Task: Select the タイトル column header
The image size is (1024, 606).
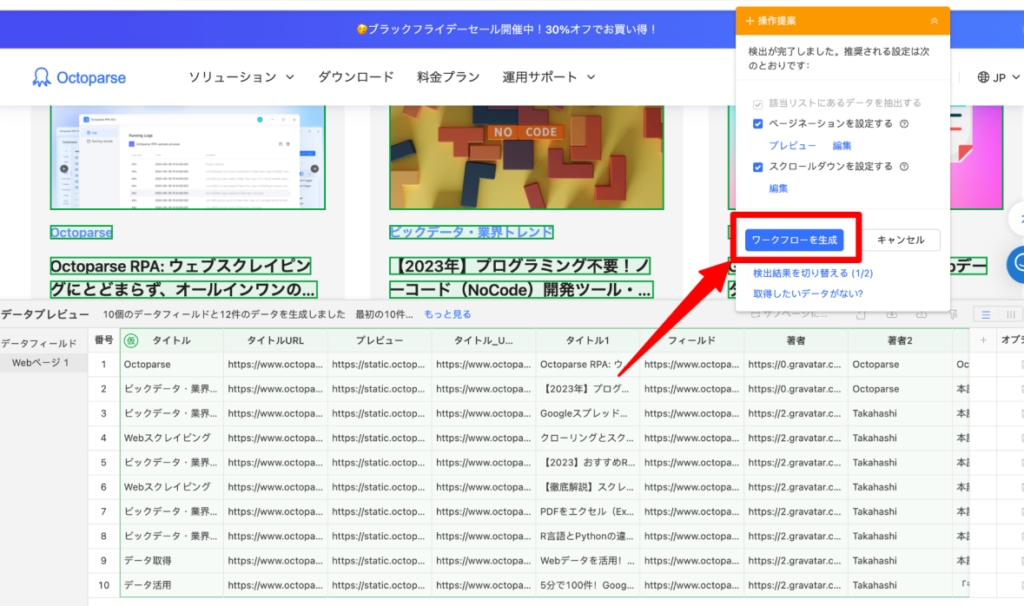Action: point(172,340)
